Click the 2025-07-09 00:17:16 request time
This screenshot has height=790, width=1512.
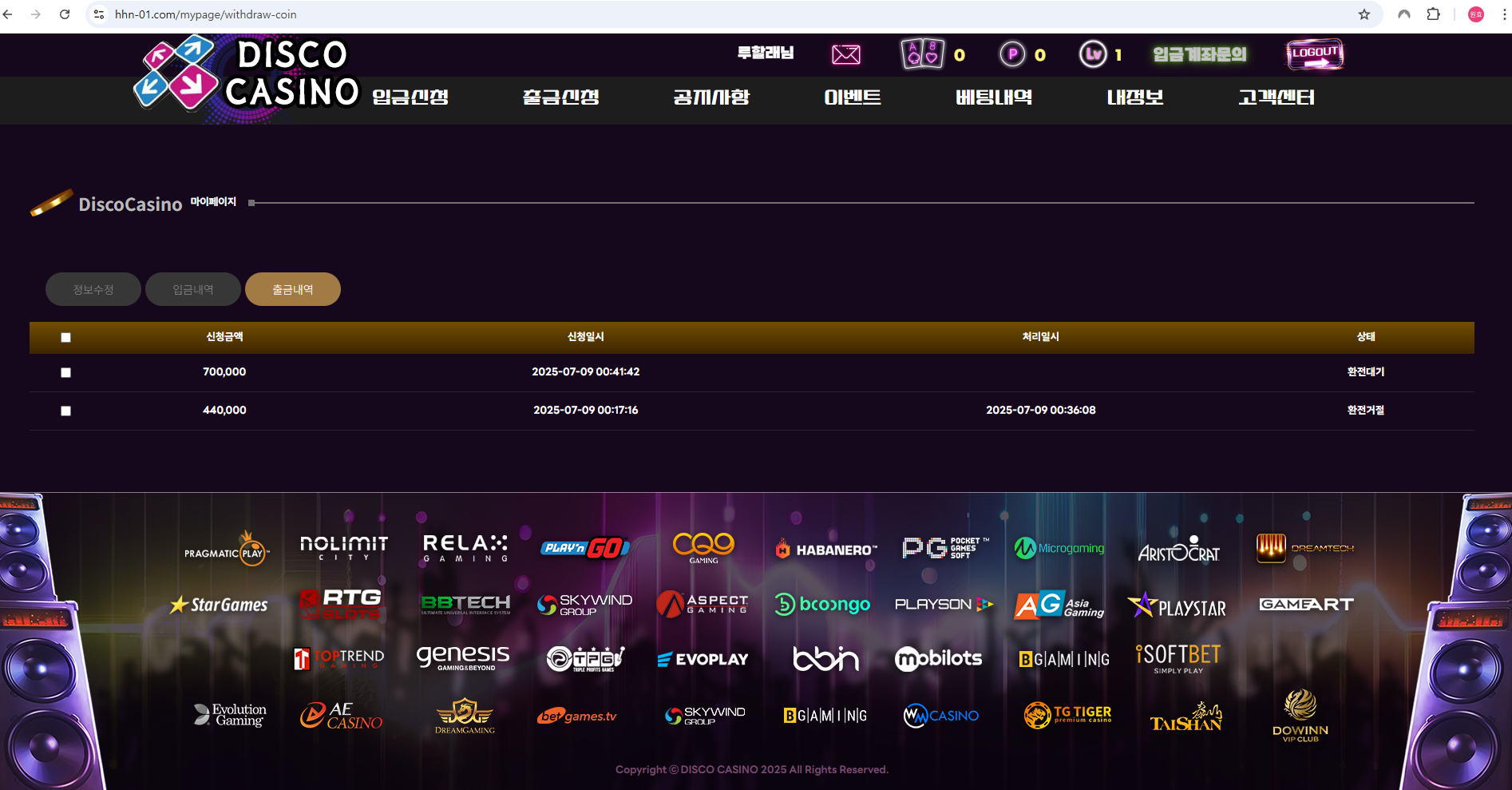click(586, 410)
